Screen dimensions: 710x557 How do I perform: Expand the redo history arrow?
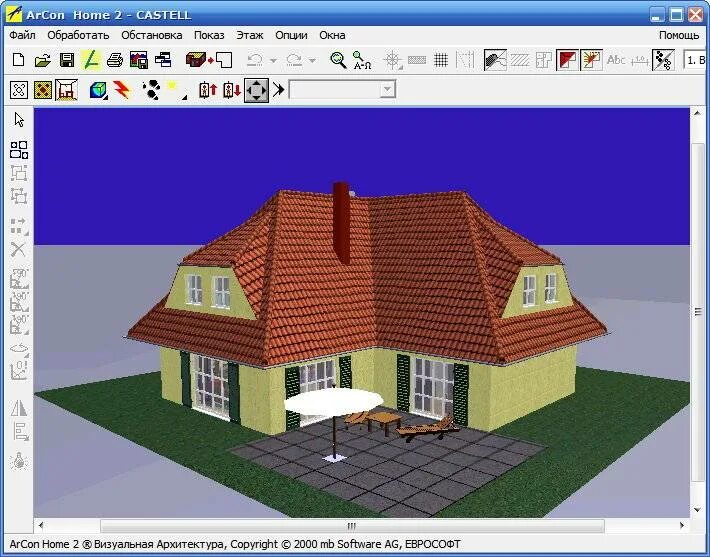(x=312, y=60)
